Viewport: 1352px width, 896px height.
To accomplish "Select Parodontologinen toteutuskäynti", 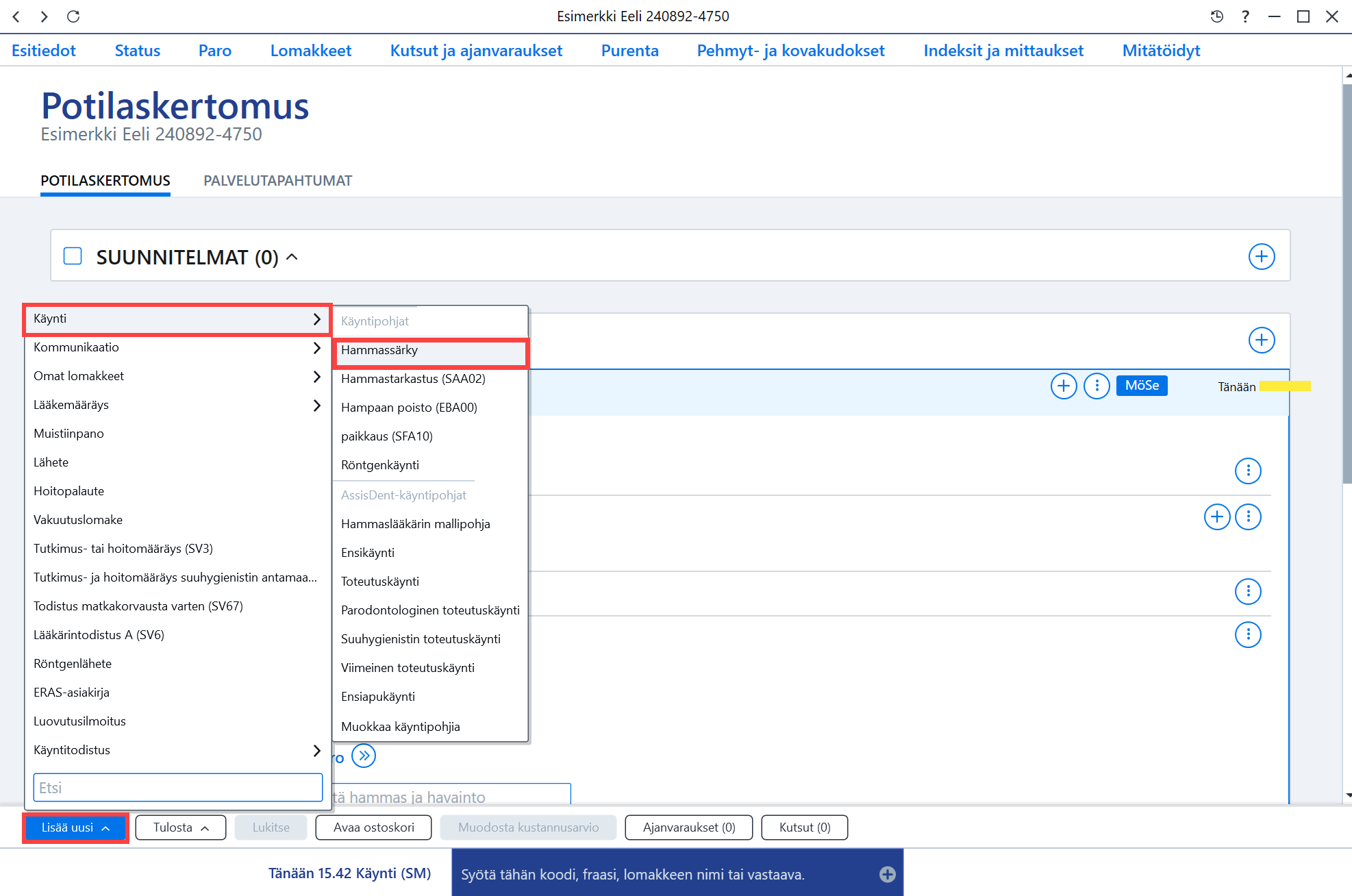I will coord(430,610).
